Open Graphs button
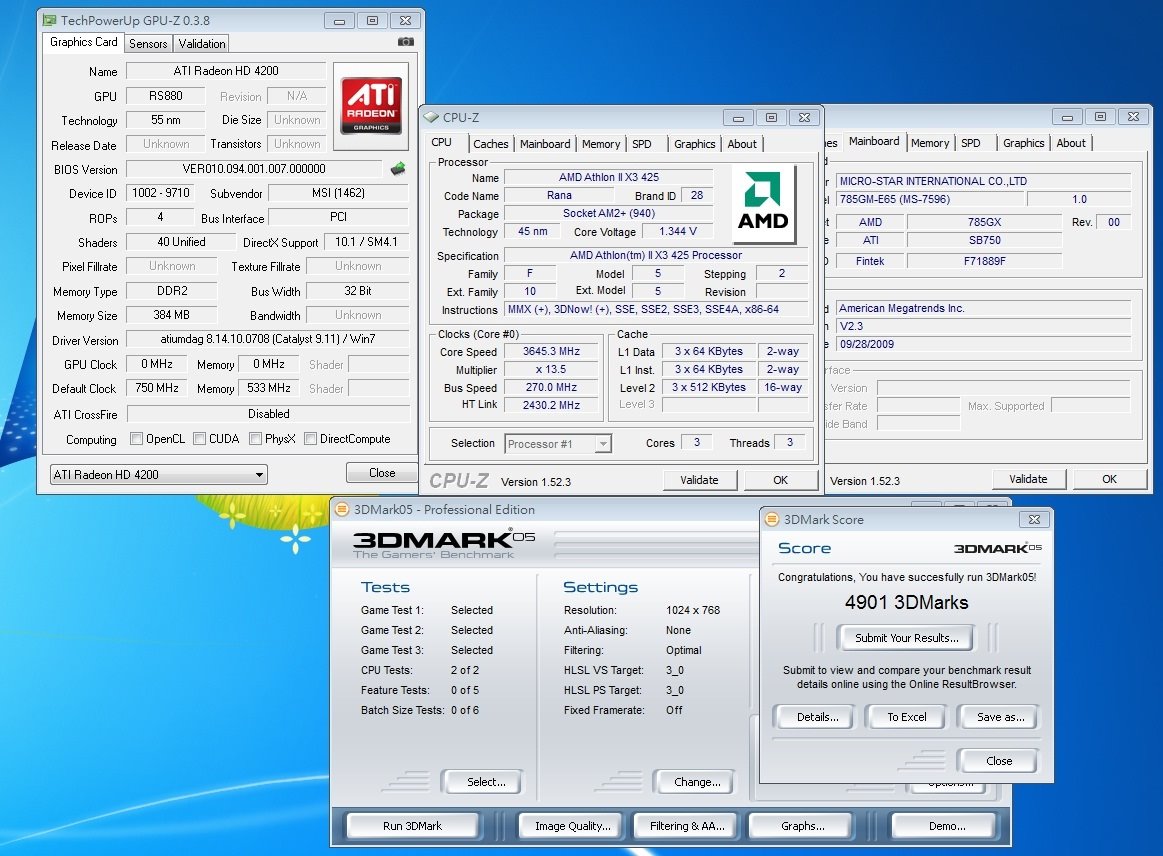Image resolution: width=1163 pixels, height=856 pixels. click(x=803, y=826)
